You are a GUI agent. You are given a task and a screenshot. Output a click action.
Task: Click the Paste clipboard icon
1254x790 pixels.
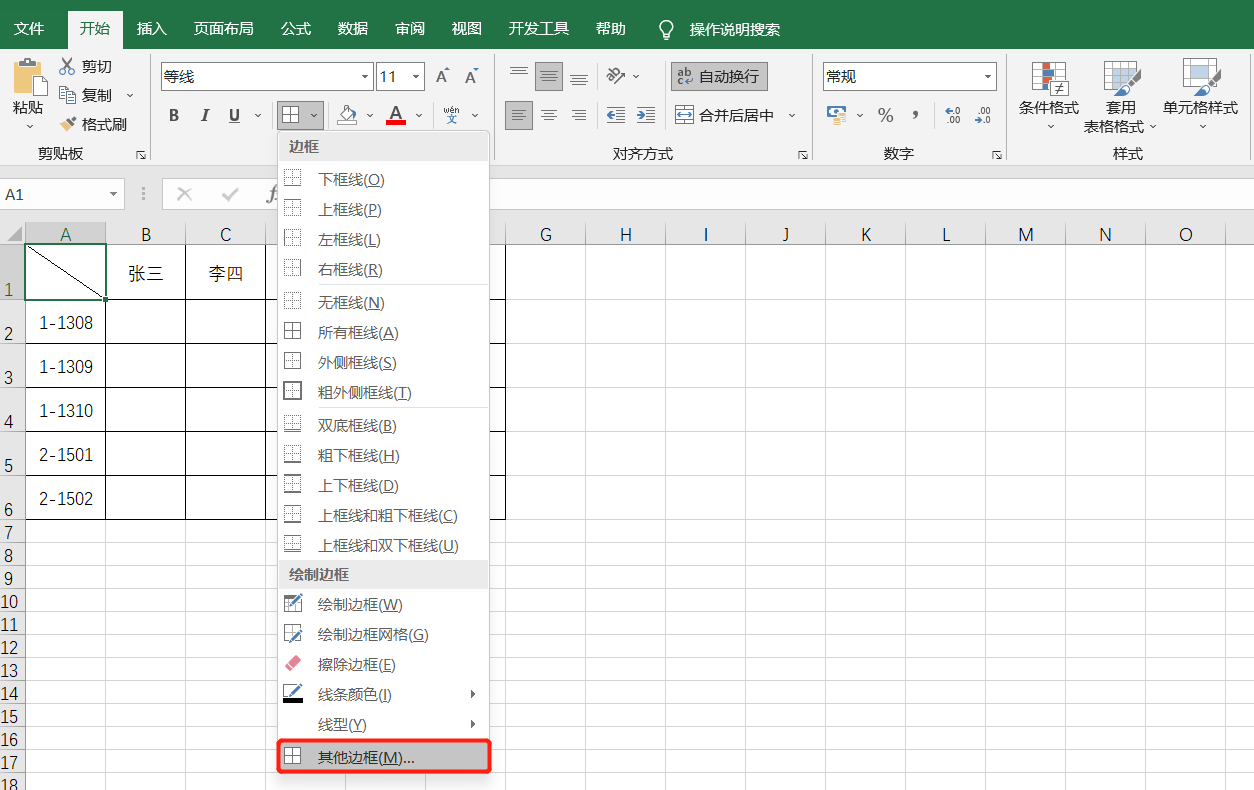pyautogui.click(x=28, y=77)
